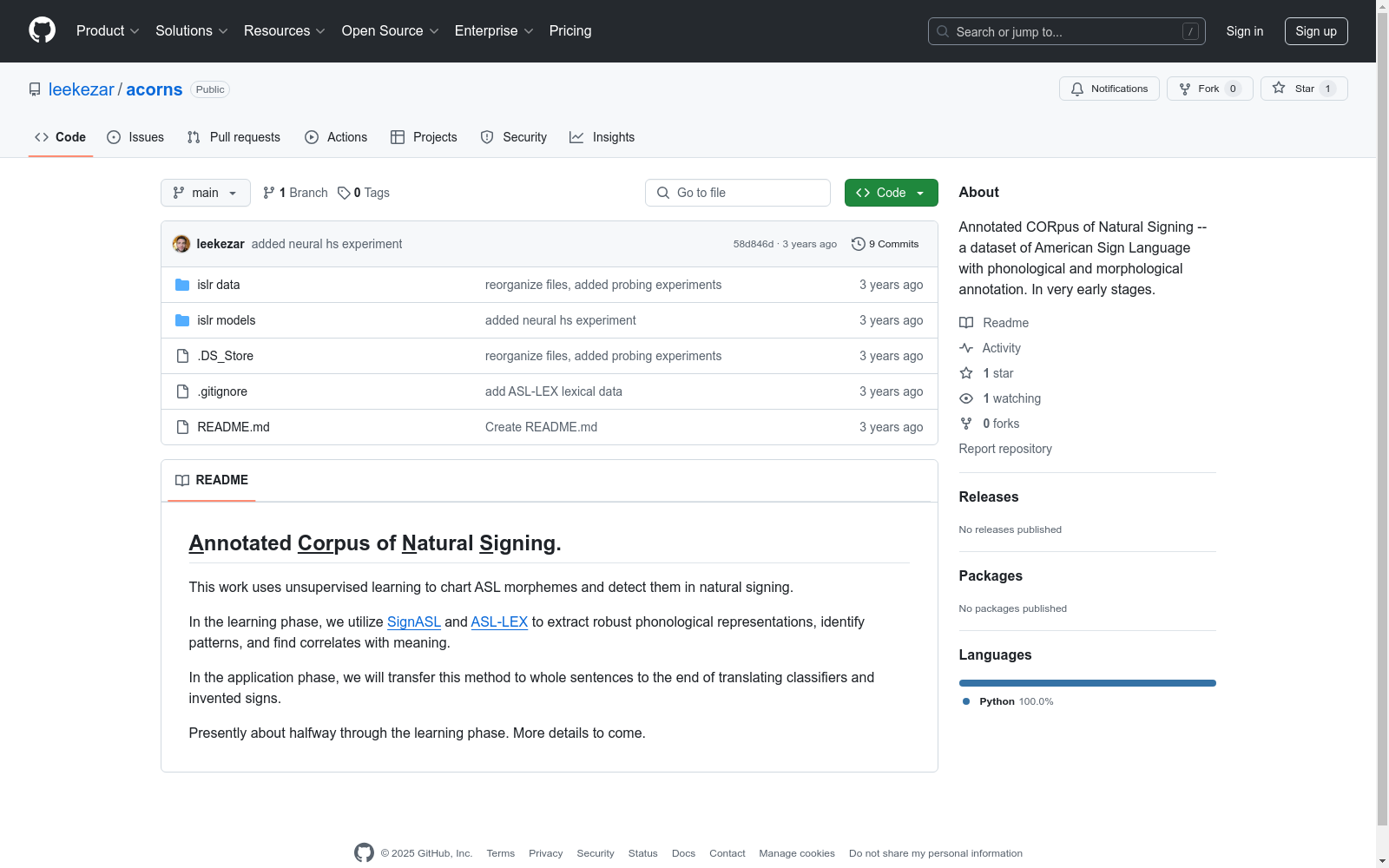This screenshot has height=868, width=1389.
Task: Click the Sign up button
Action: click(1316, 31)
